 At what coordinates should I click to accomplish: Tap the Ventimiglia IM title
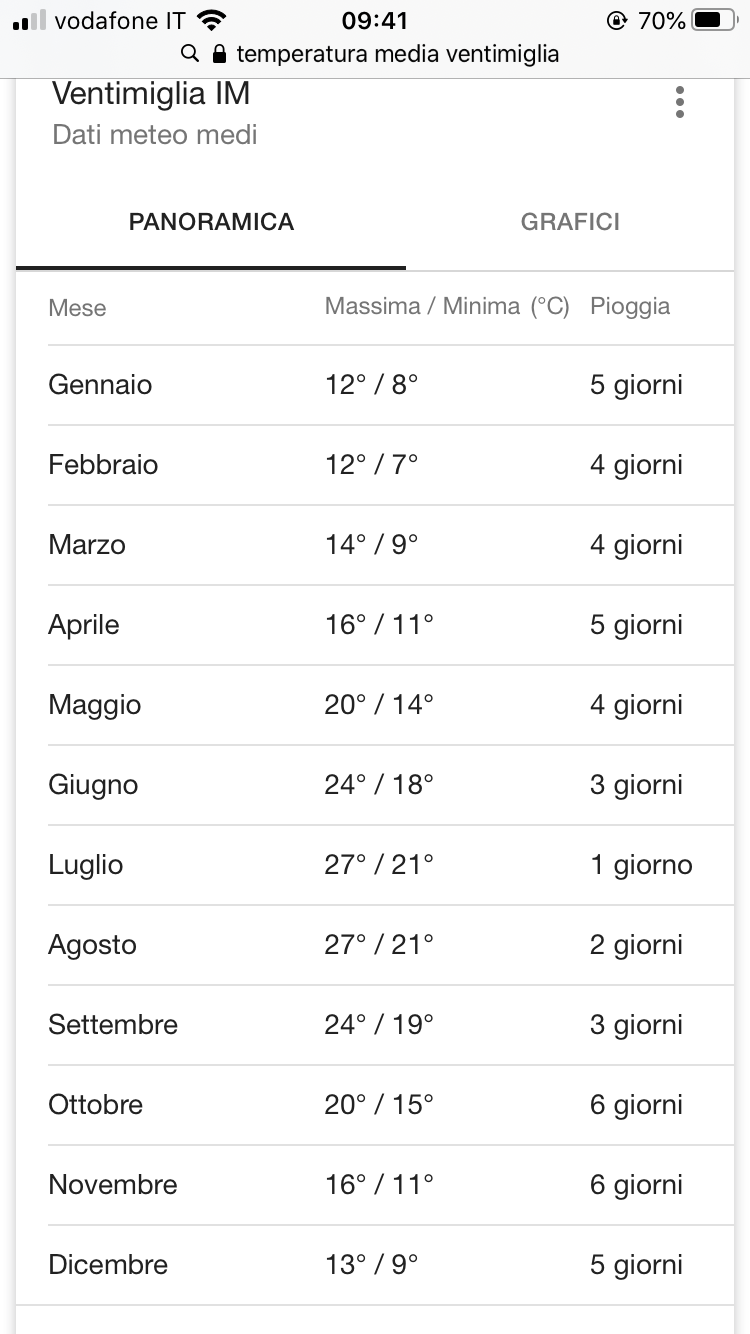151,94
